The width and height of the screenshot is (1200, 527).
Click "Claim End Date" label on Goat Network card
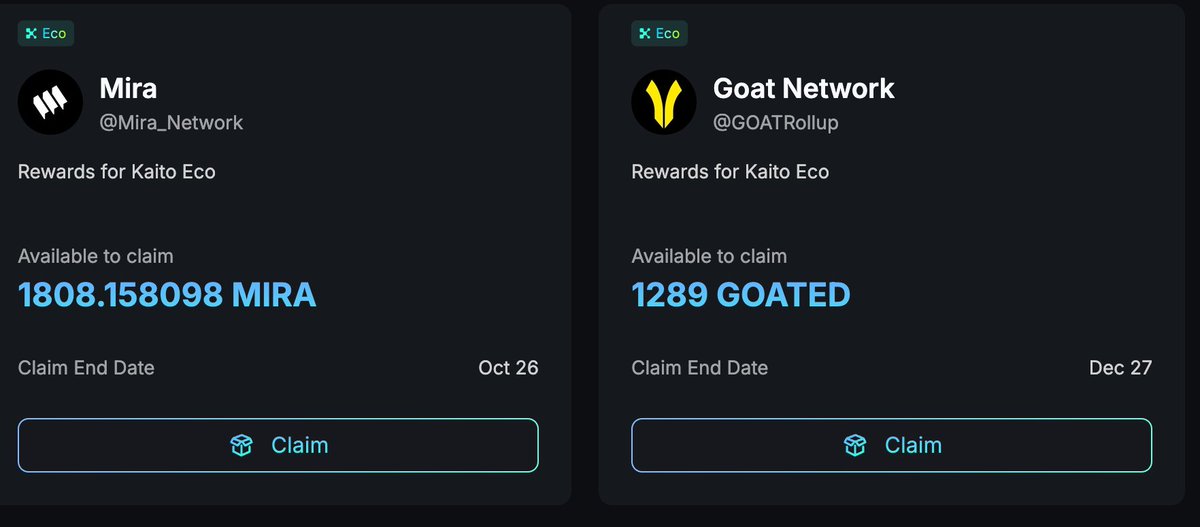click(x=700, y=368)
